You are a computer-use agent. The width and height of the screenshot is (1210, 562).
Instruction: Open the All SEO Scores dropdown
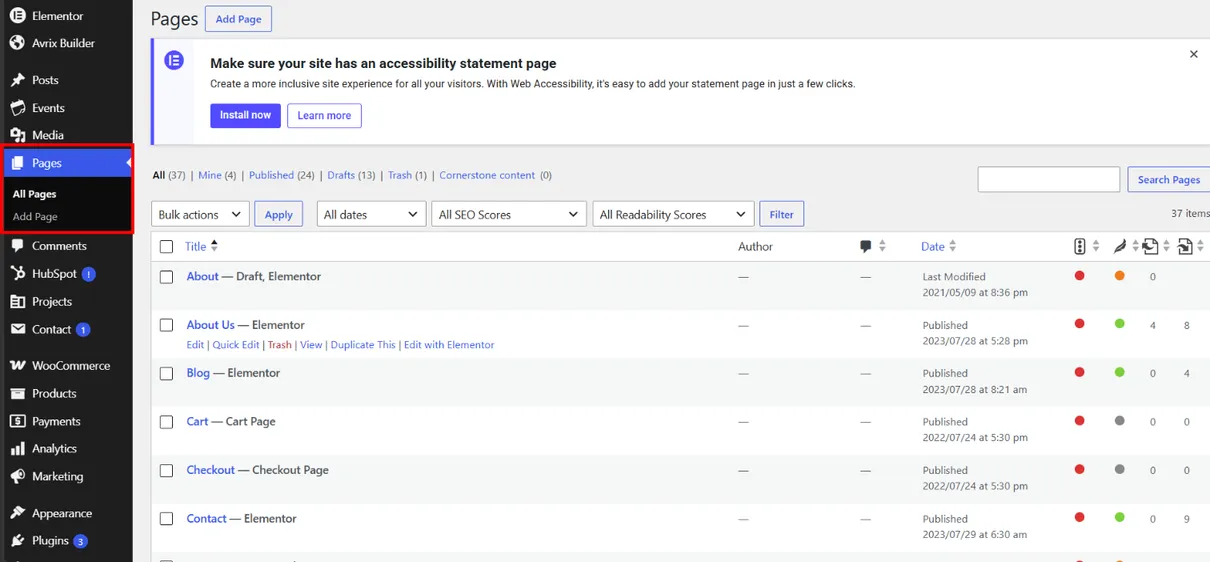(509, 214)
